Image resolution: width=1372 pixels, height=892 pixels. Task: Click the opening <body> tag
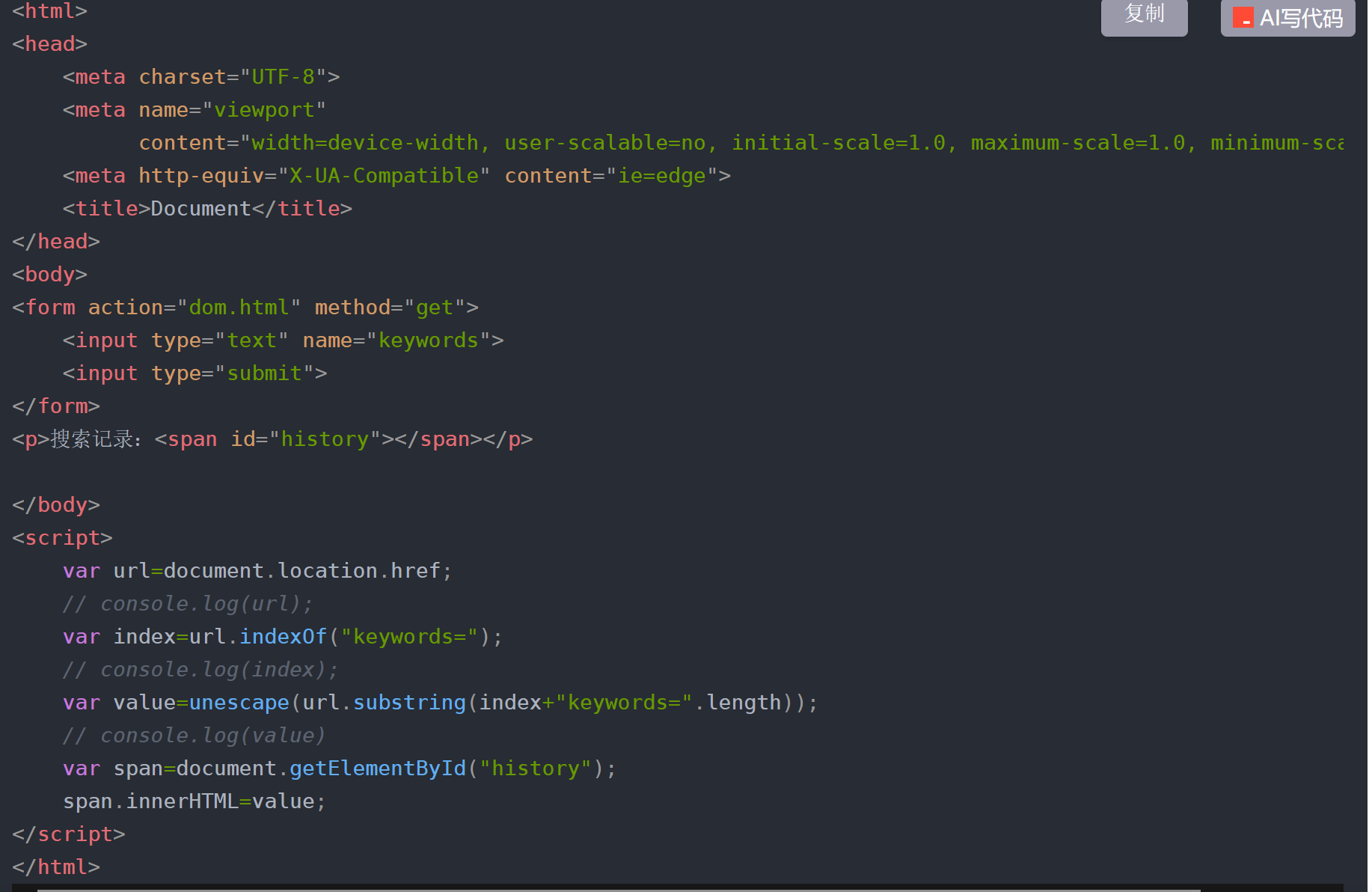pos(50,275)
